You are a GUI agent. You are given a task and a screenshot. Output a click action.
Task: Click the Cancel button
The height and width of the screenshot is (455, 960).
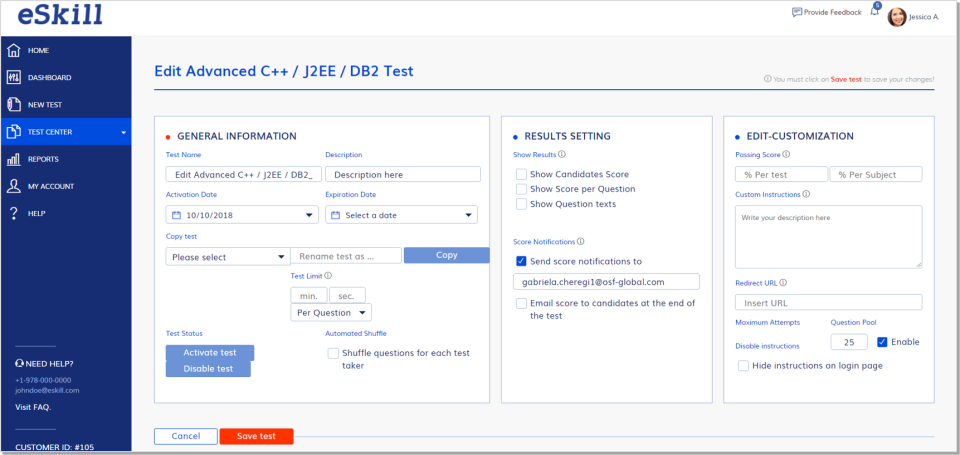186,436
